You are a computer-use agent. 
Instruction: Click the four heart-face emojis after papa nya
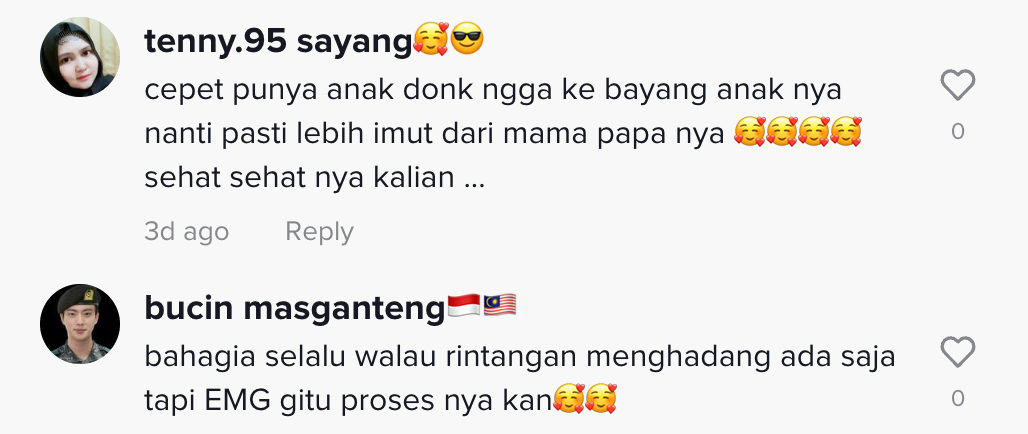click(x=797, y=132)
